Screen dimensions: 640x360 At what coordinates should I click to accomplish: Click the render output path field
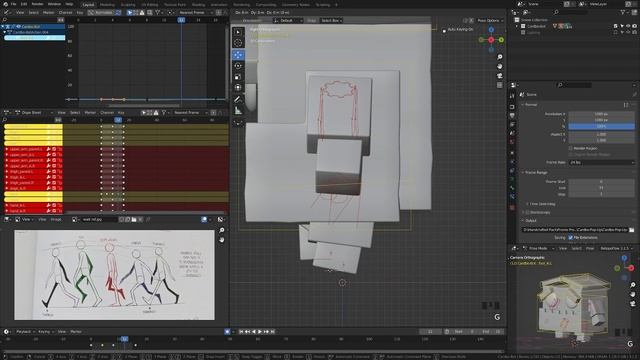[575, 230]
